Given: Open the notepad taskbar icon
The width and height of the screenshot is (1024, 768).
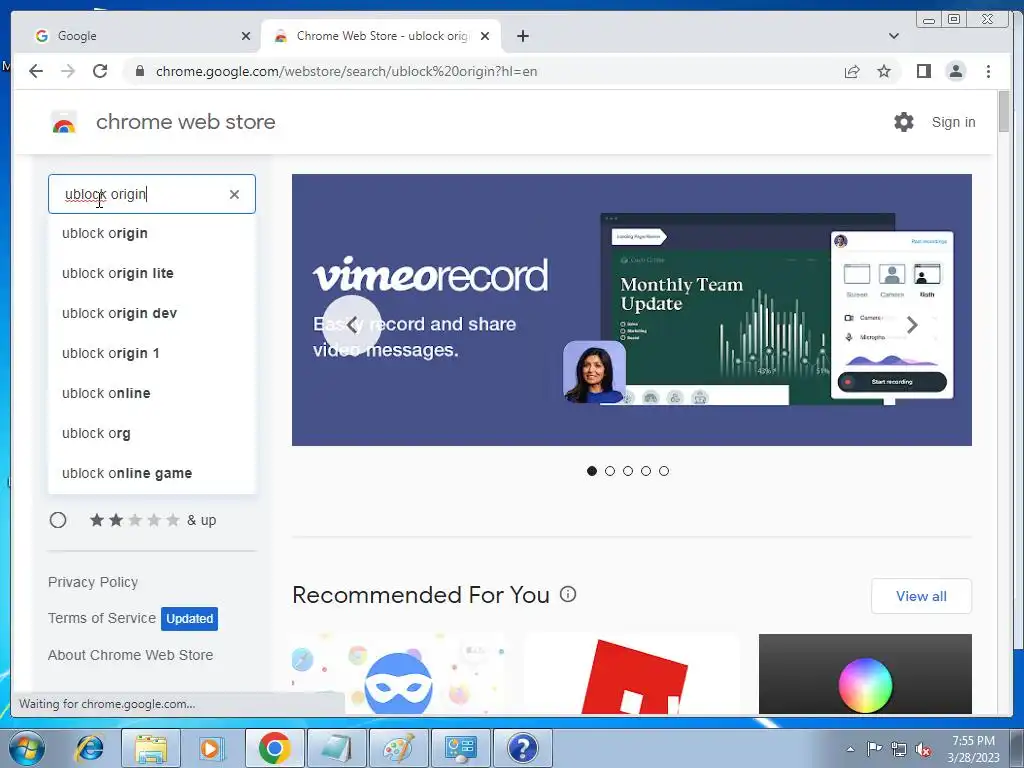Looking at the screenshot, I should click(336, 748).
